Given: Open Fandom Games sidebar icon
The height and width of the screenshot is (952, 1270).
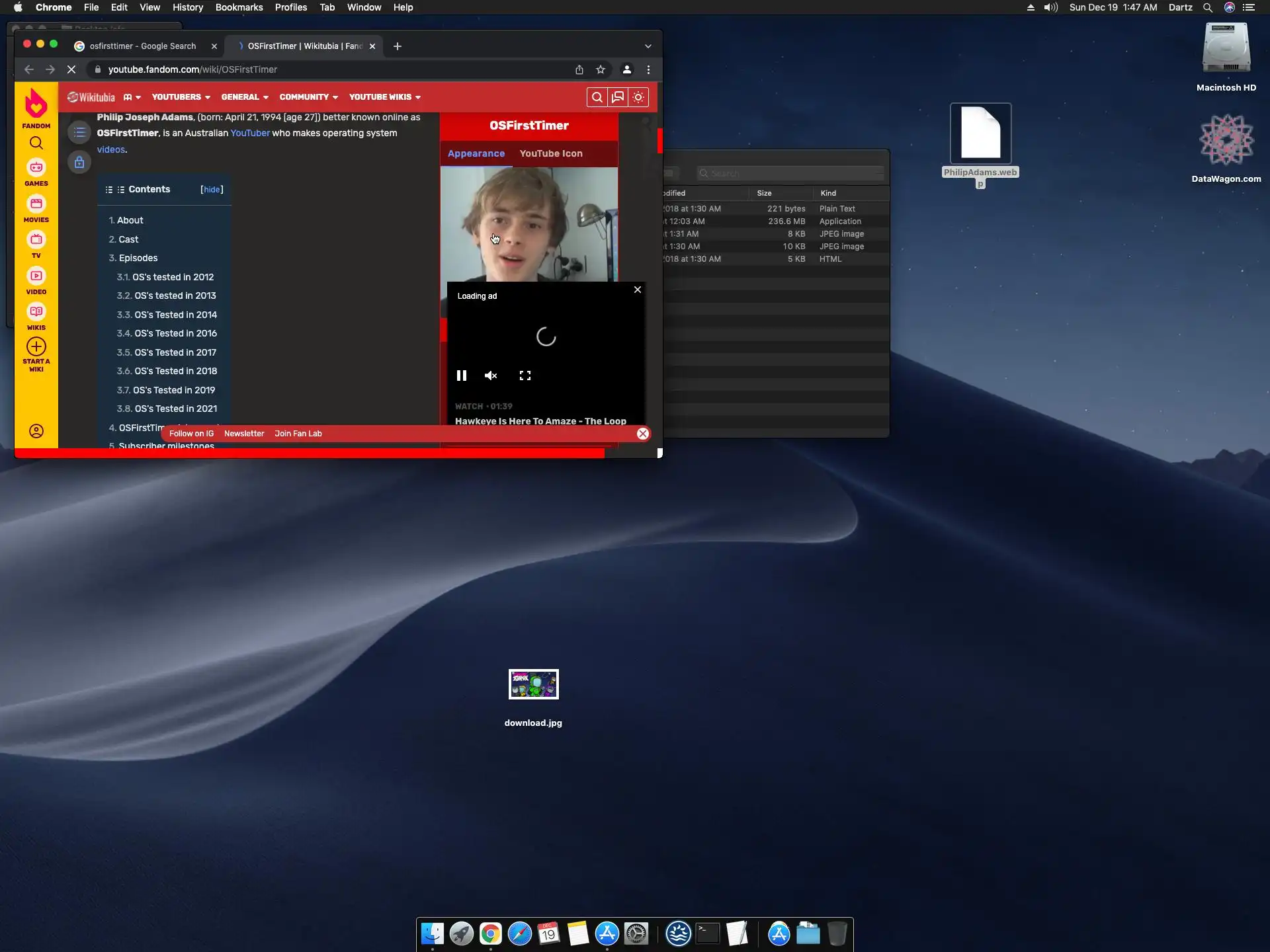Looking at the screenshot, I should [36, 169].
